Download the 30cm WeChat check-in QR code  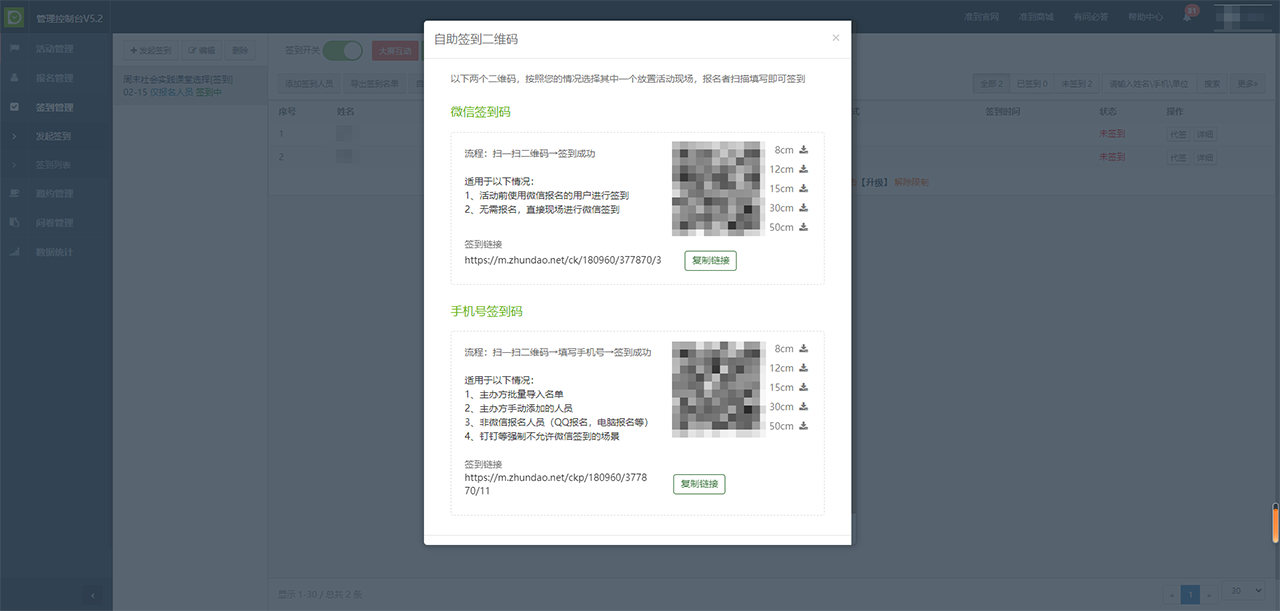pos(804,208)
